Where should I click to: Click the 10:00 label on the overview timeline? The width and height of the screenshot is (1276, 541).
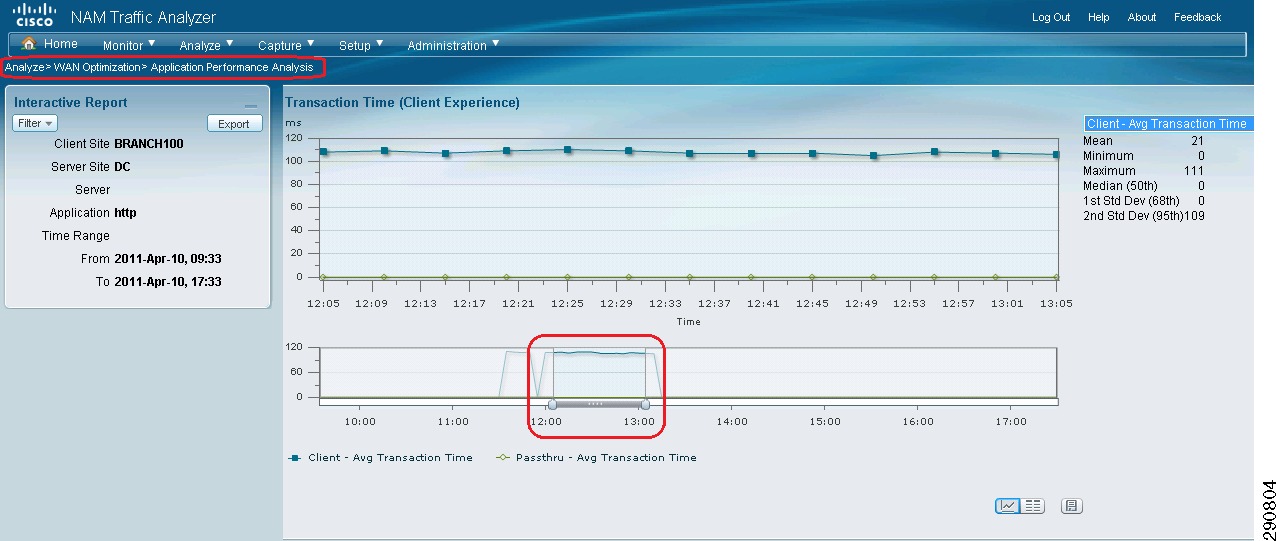click(x=360, y=422)
